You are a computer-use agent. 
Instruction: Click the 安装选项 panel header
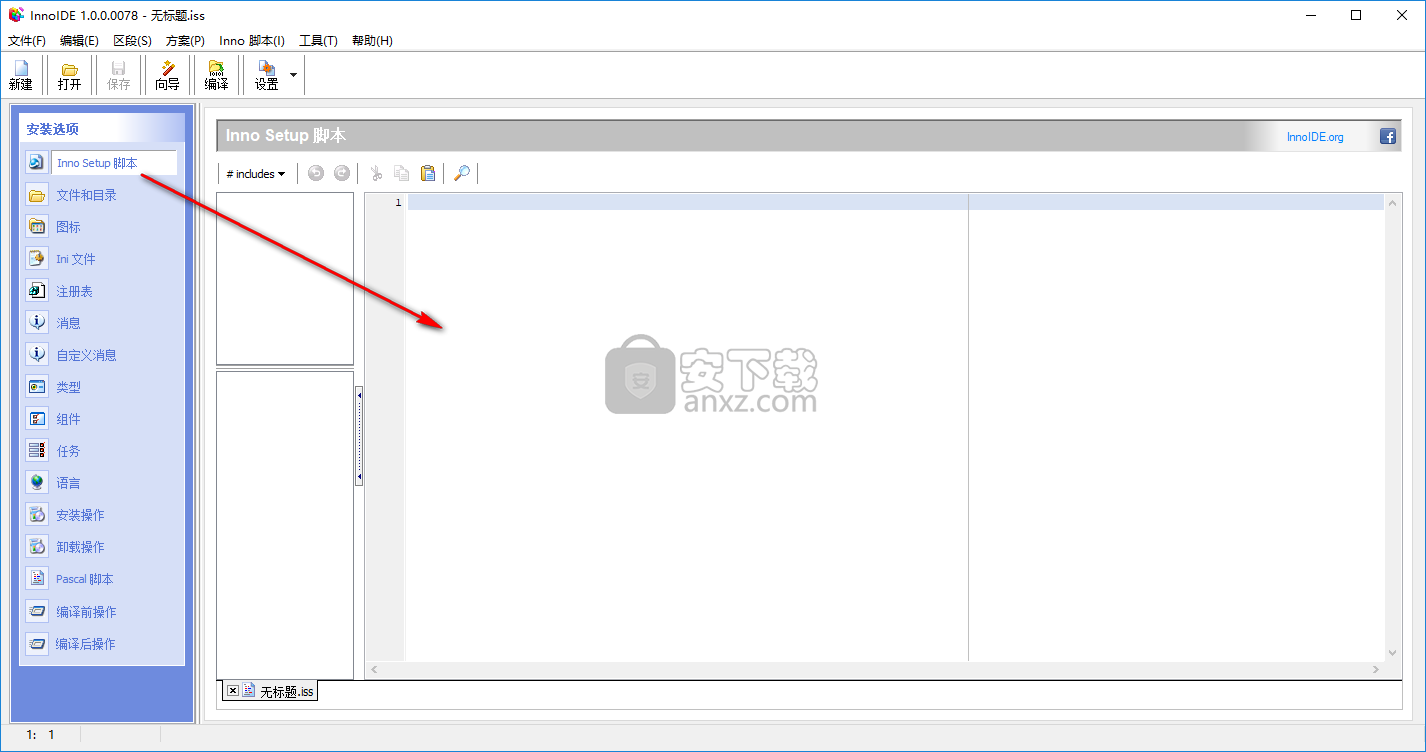point(102,128)
